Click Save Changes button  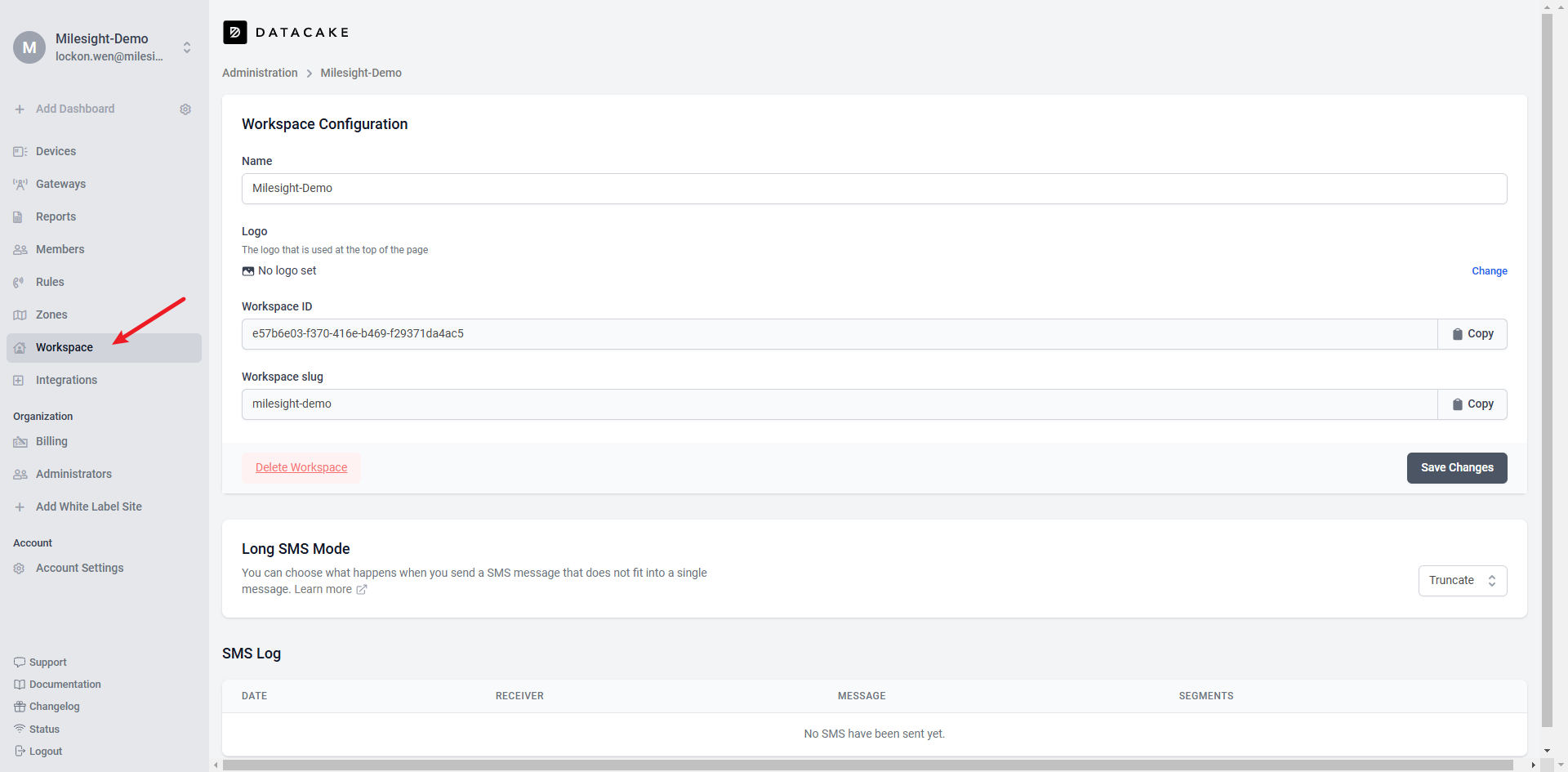1457,468
